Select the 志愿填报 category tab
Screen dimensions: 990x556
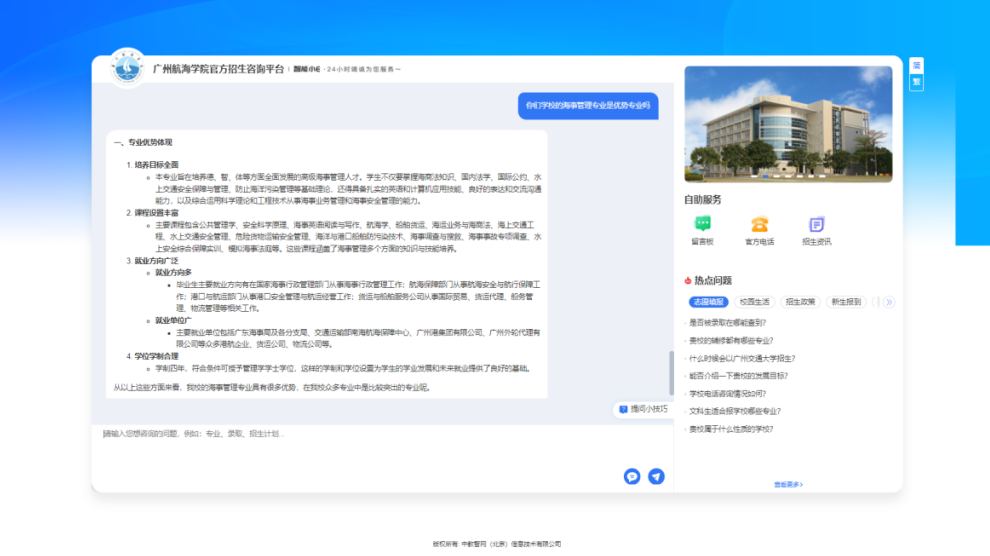click(x=708, y=301)
